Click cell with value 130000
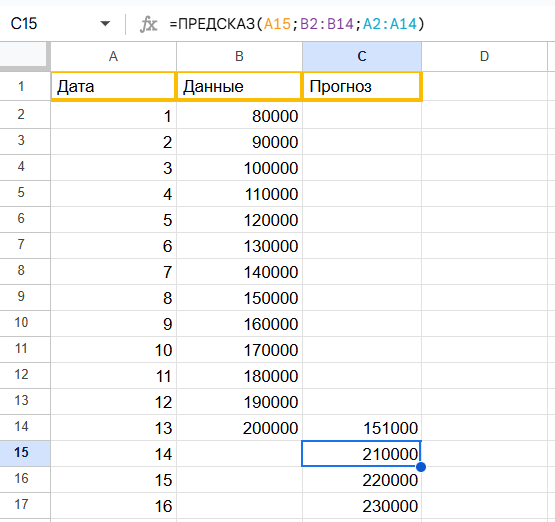Screen dimensions: 555x522 tap(239, 246)
